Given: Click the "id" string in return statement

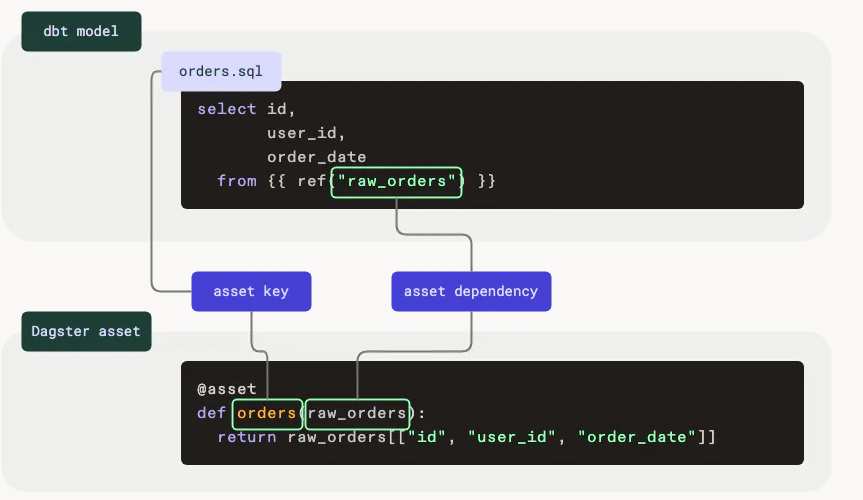Looking at the screenshot, I should click(x=431, y=437).
